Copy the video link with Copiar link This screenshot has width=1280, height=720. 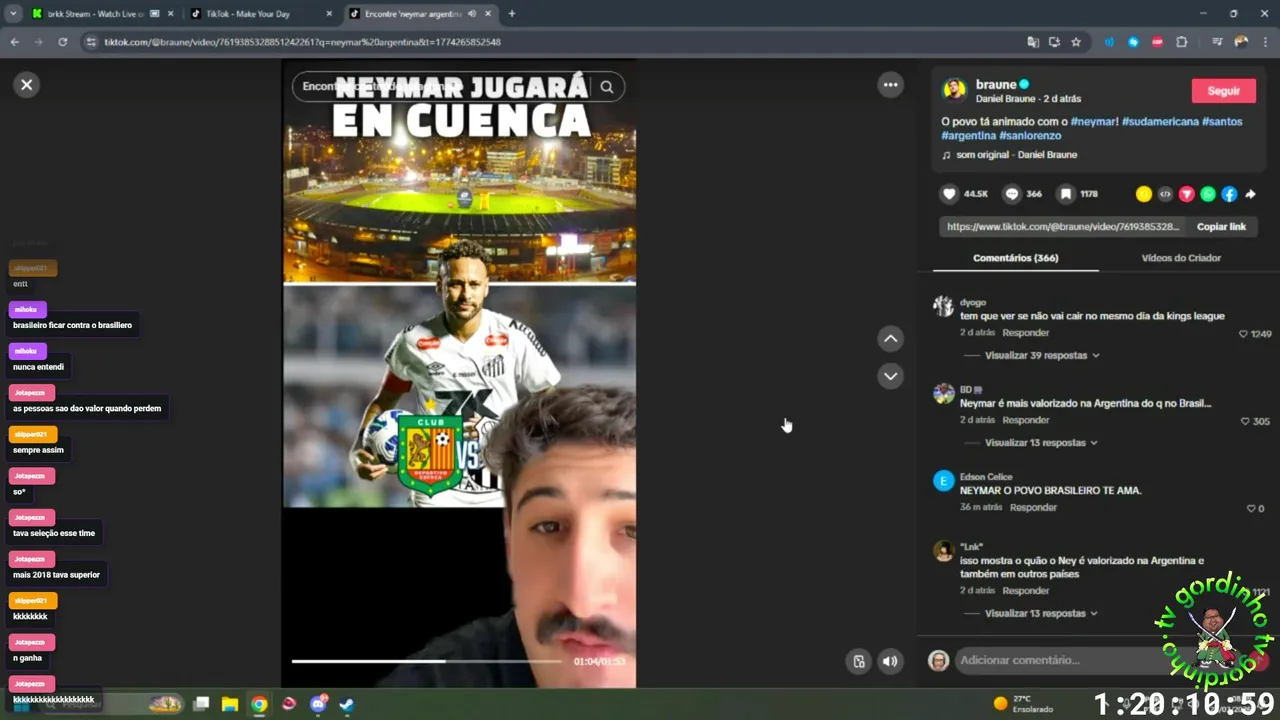click(x=1221, y=227)
